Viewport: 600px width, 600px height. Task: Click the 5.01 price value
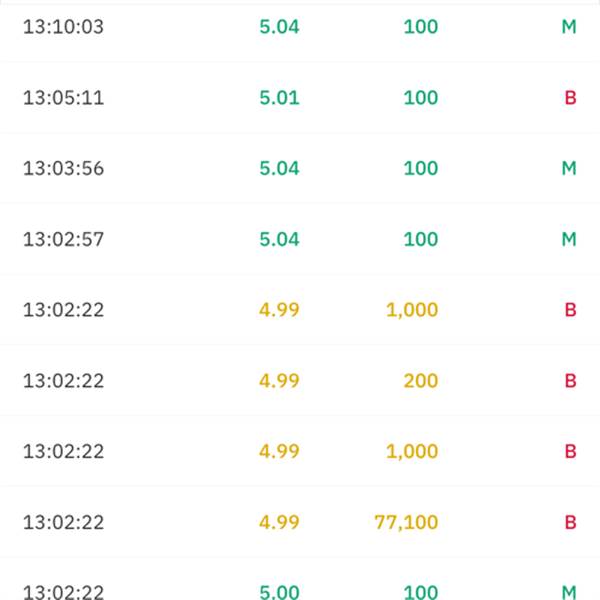[x=279, y=98]
